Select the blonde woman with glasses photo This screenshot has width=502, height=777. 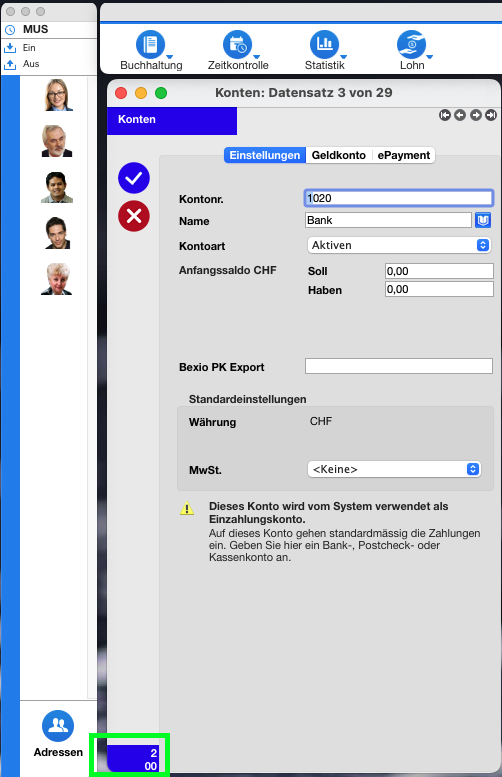coord(57,95)
